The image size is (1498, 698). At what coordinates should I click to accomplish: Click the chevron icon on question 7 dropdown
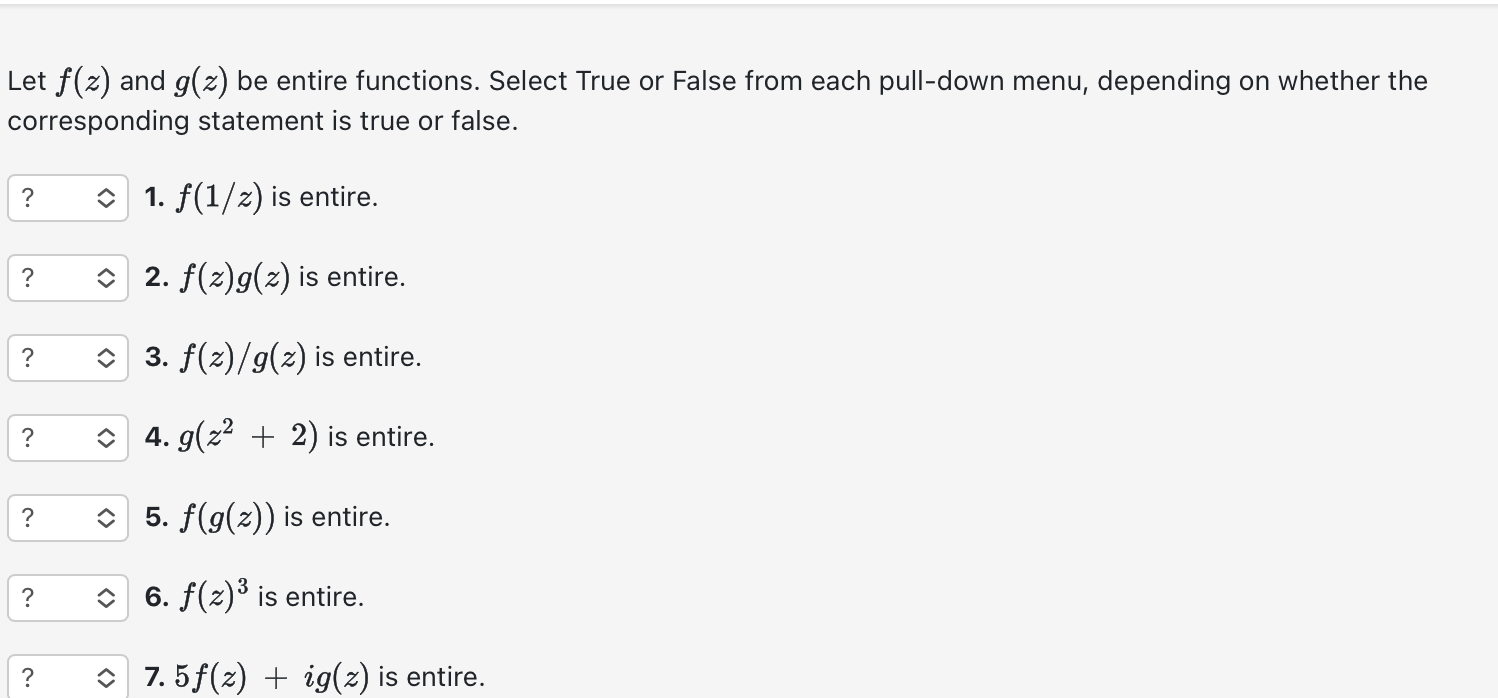106,676
